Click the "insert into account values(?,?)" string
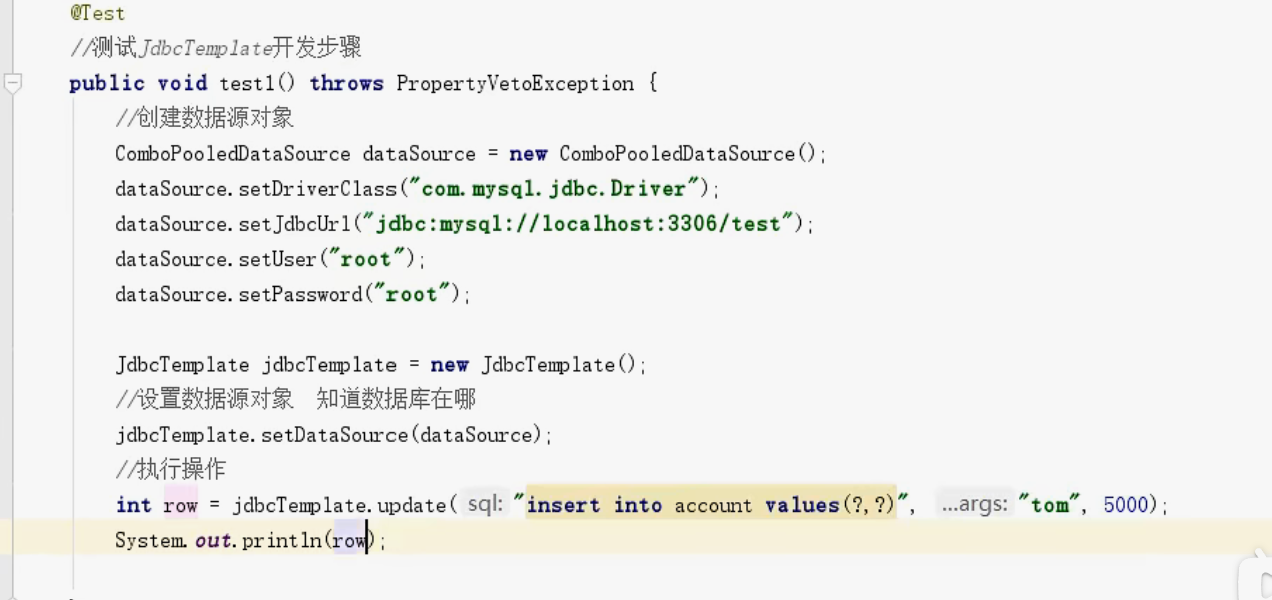The width and height of the screenshot is (1272, 600). [713, 505]
